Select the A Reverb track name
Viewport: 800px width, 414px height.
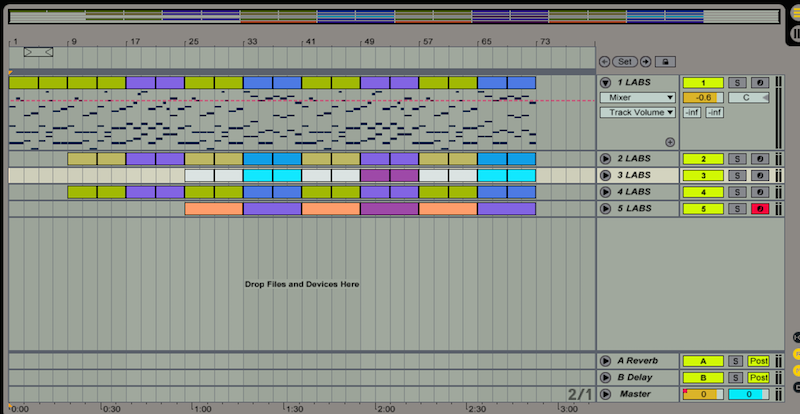pyautogui.click(x=637, y=361)
